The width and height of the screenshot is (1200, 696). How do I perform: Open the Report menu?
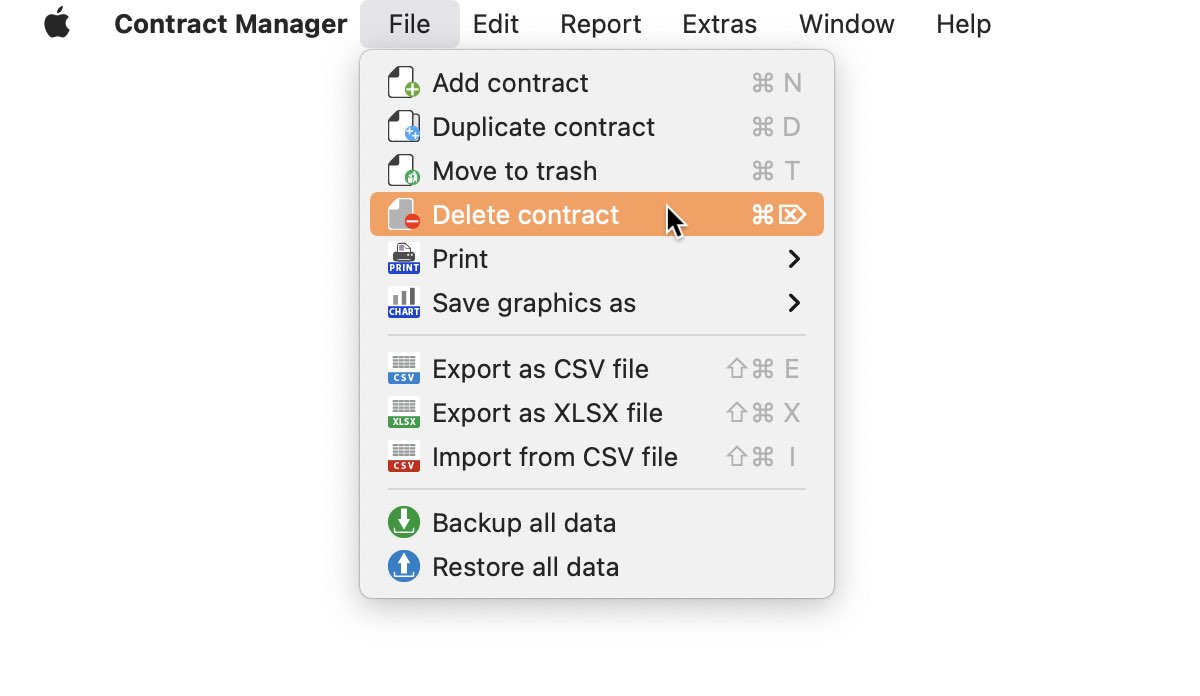click(601, 24)
